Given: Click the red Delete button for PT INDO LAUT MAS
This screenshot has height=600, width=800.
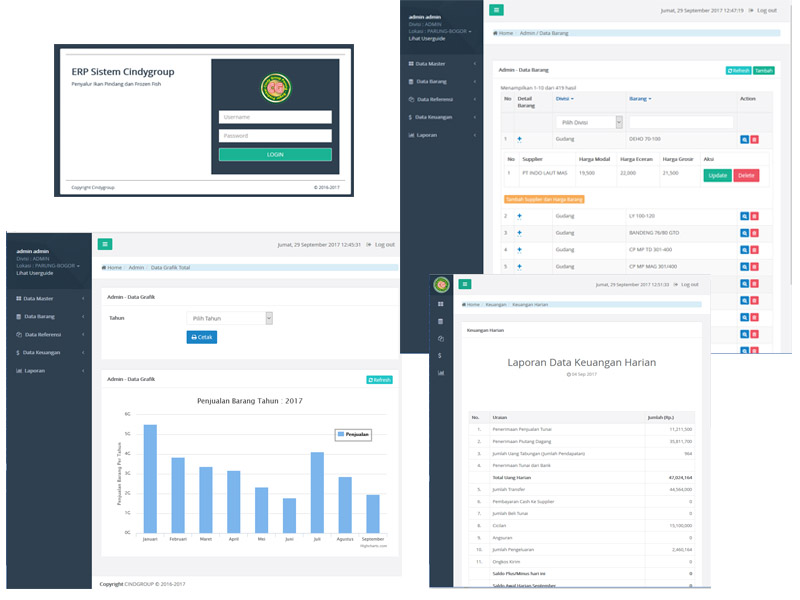Looking at the screenshot, I should point(746,175).
